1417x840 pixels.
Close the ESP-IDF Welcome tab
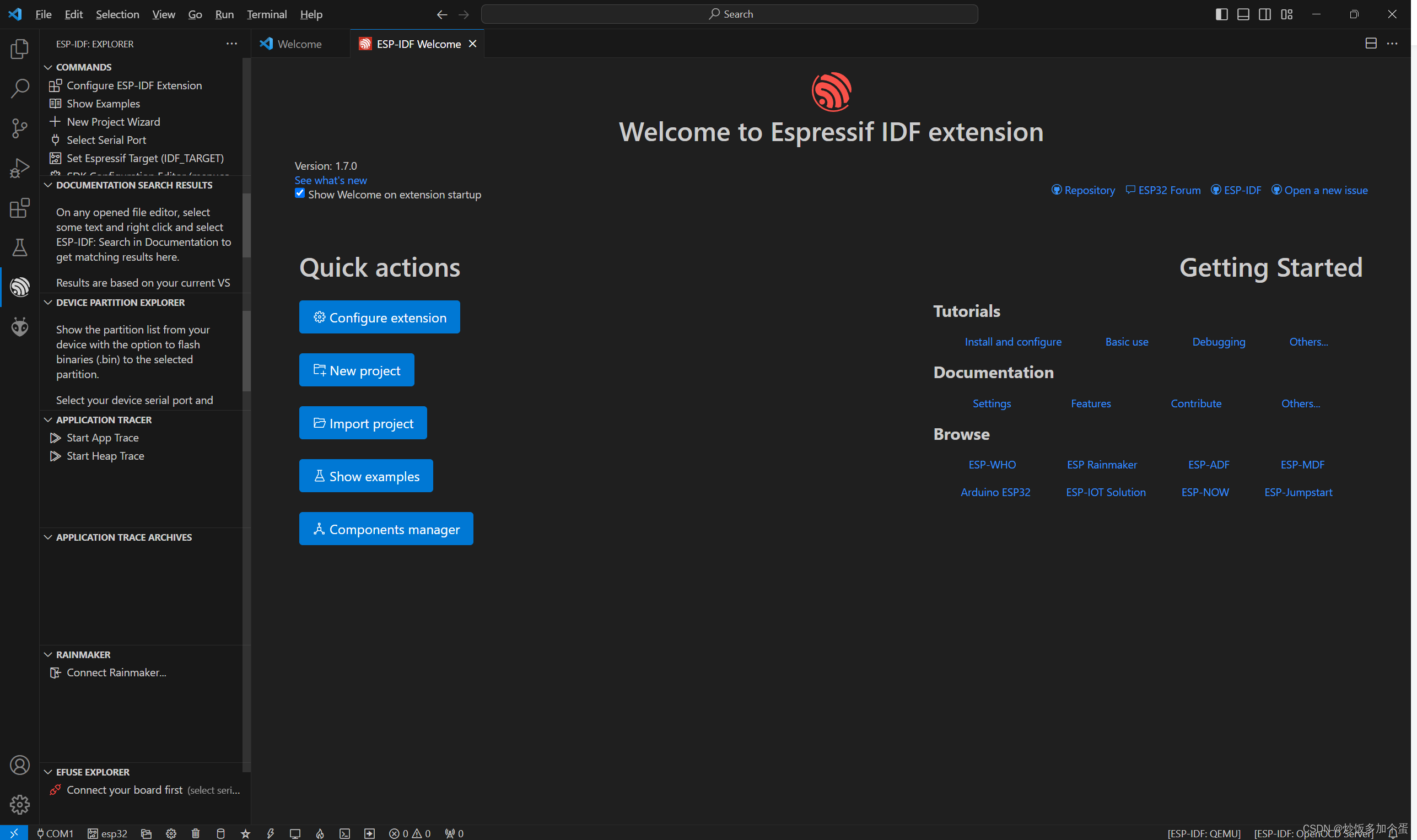point(472,44)
